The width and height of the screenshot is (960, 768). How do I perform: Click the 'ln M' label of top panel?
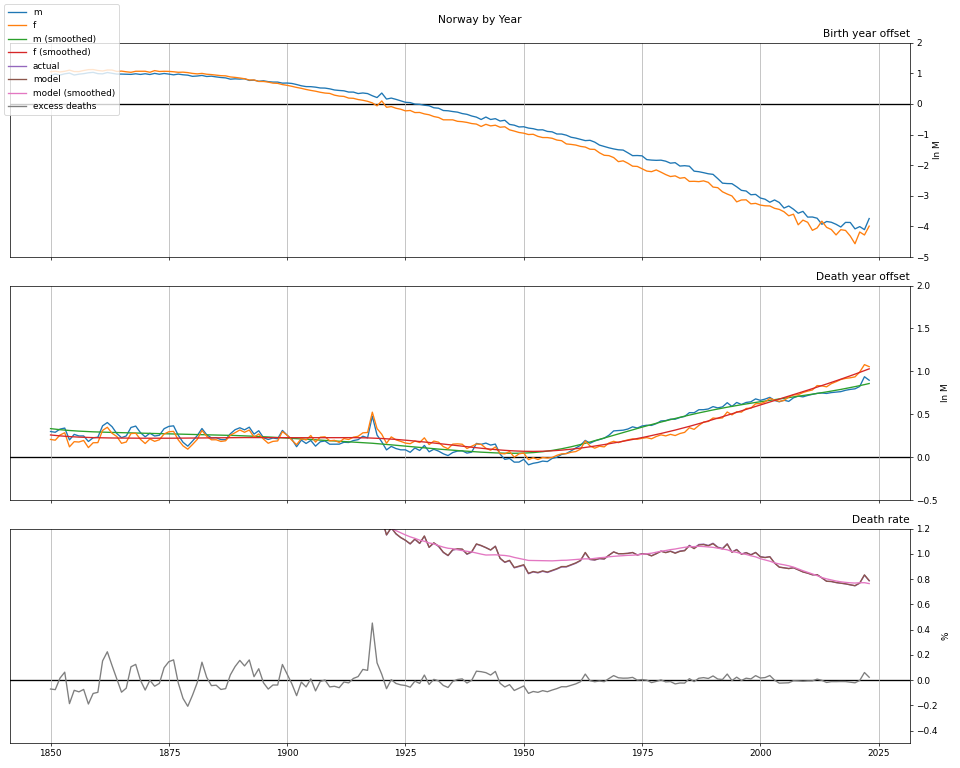[x=937, y=150]
